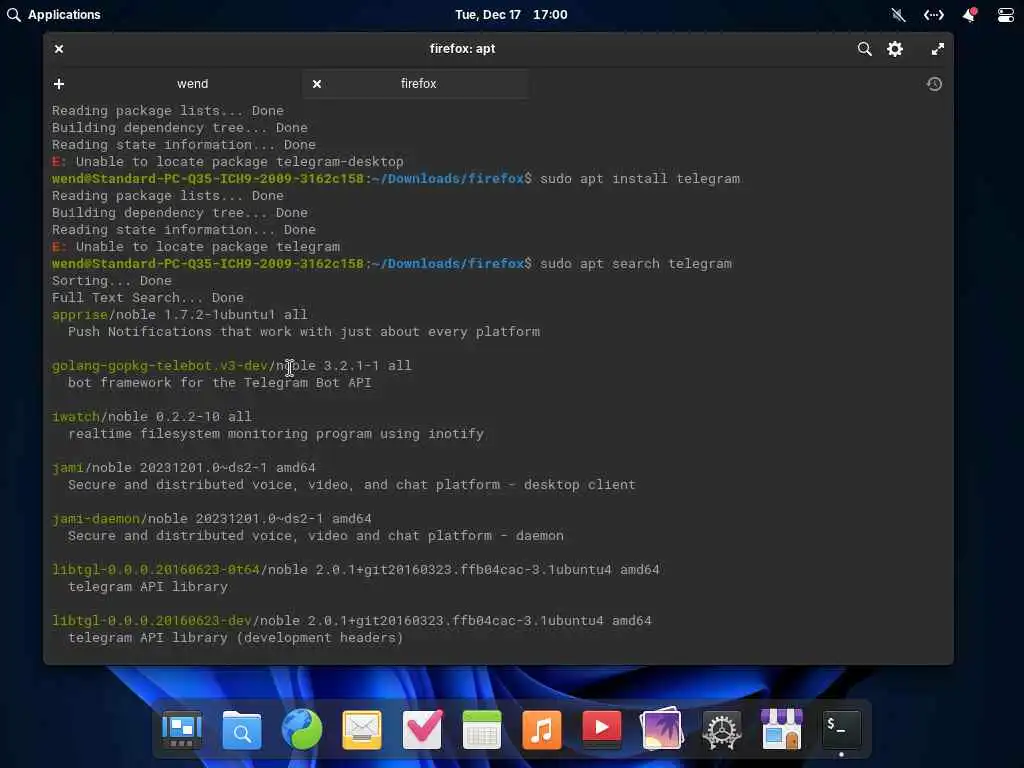Launch Files from the dock
Viewport: 1024px width, 768px height.
242,729
